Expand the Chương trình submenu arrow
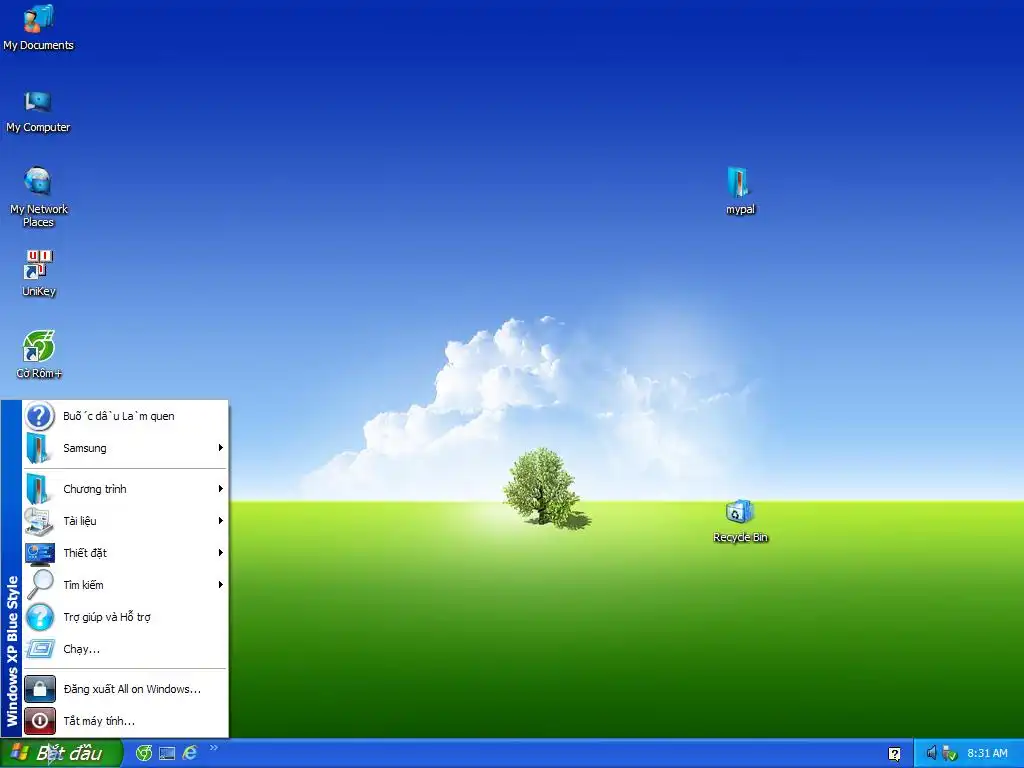 pos(221,488)
